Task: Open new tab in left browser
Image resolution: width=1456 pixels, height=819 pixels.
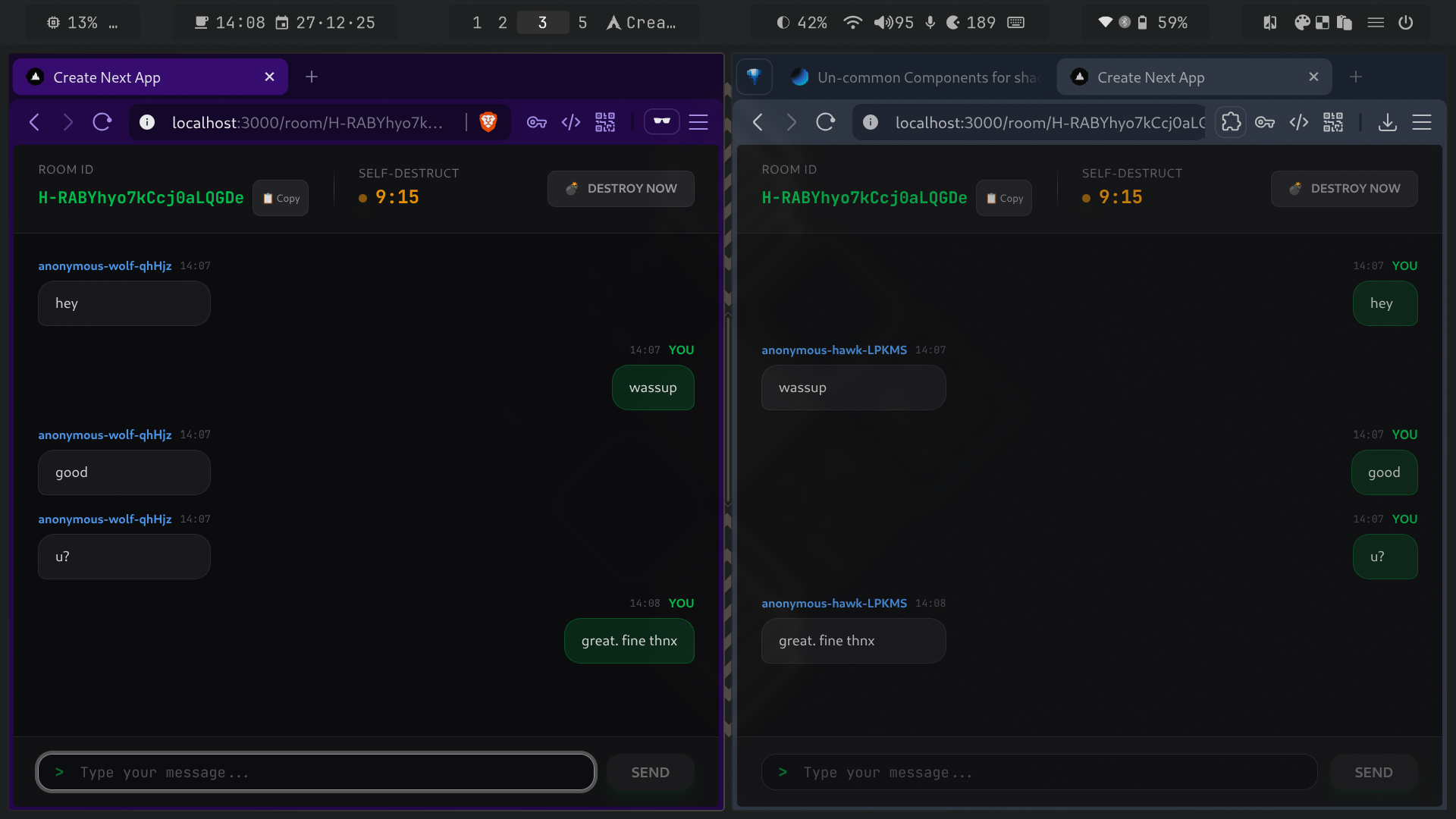Action: 312,77
